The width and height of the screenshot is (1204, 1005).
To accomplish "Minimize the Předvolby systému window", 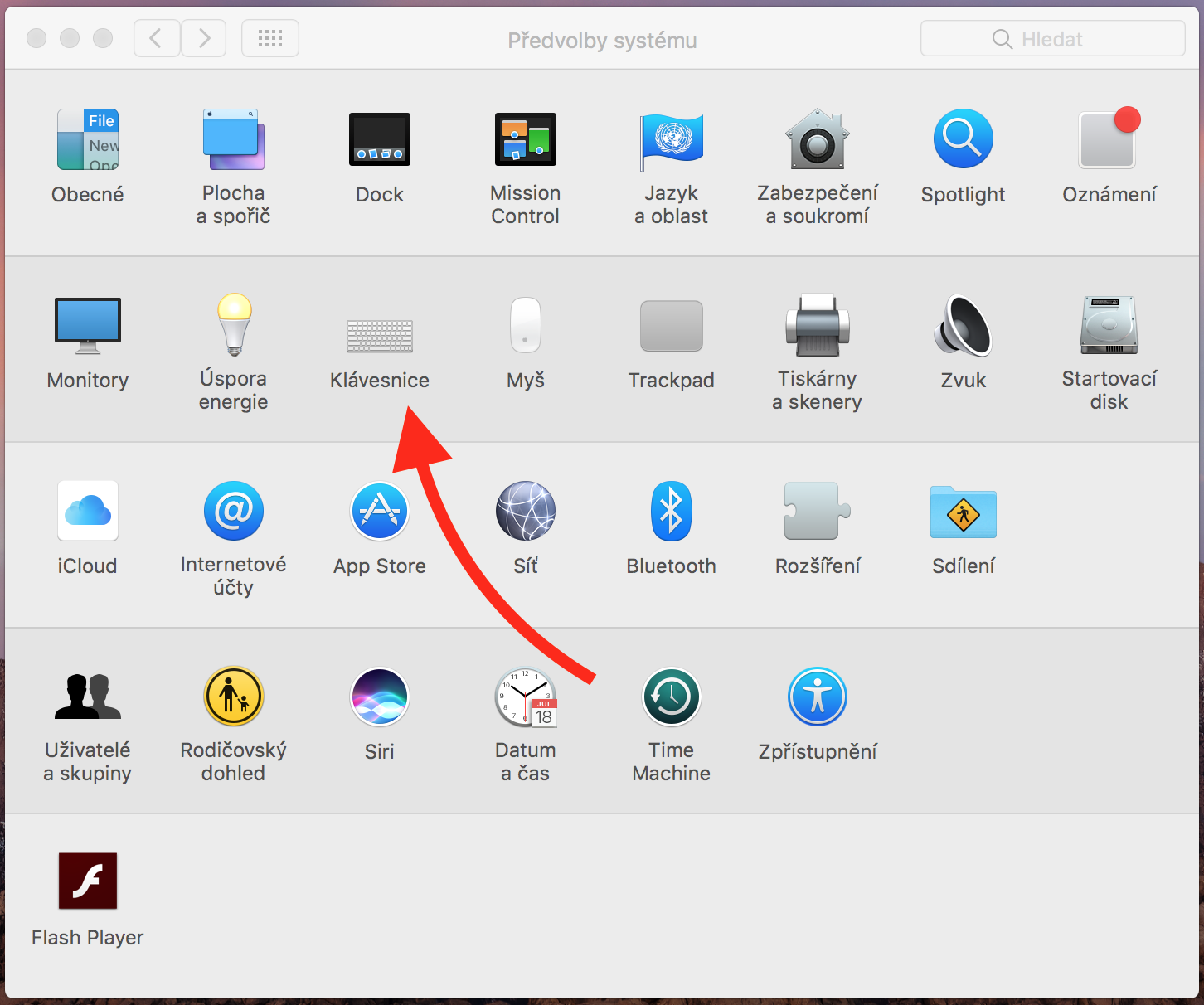I will 70,38.
